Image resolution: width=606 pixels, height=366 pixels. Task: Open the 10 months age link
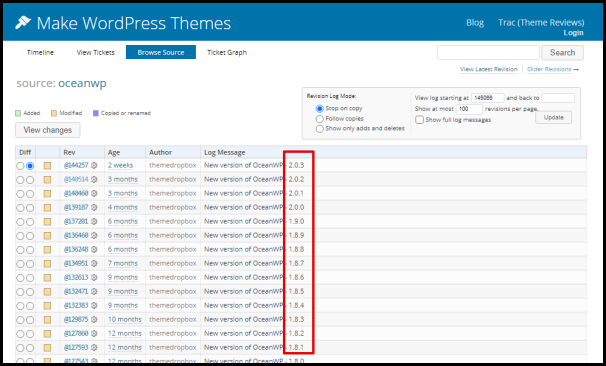pyautogui.click(x=125, y=320)
